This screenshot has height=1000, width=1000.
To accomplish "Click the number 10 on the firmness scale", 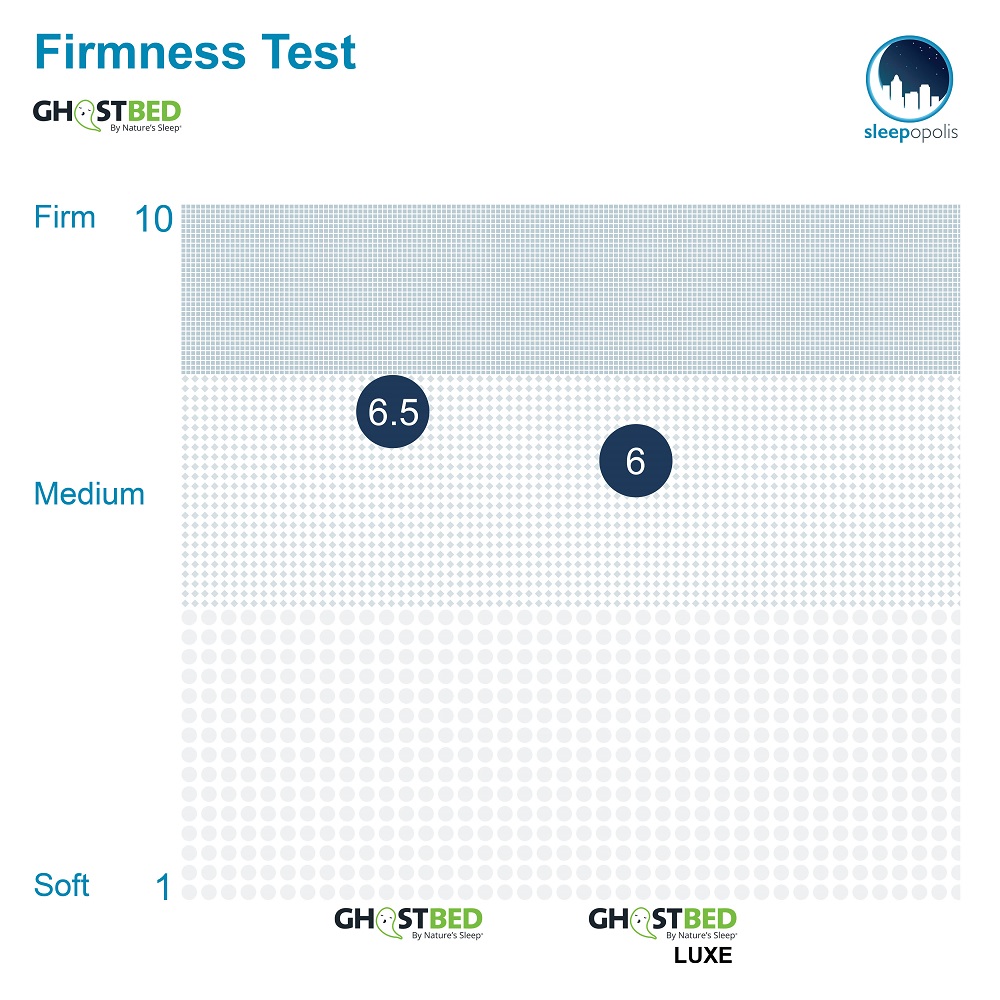I will [x=154, y=219].
